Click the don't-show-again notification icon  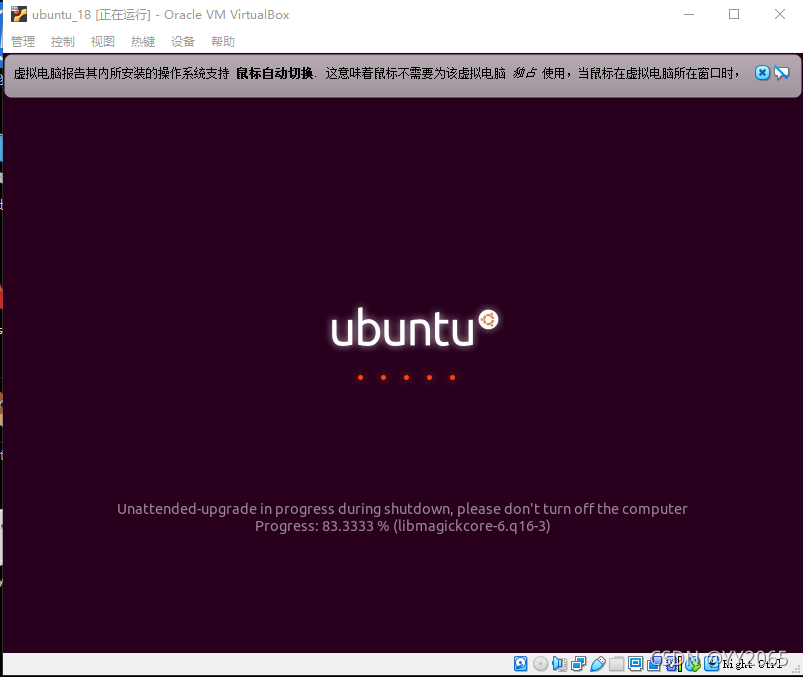point(781,73)
